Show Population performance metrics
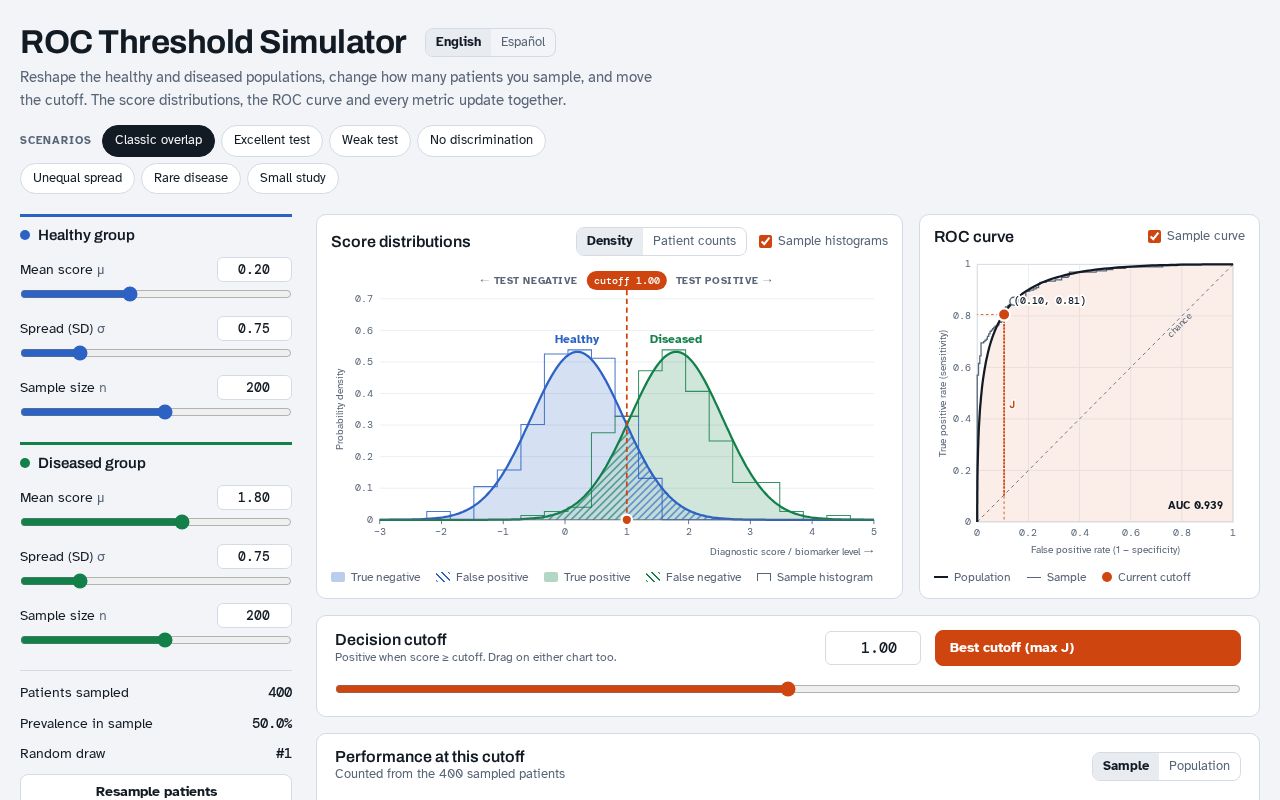This screenshot has height=800, width=1280. click(1199, 766)
